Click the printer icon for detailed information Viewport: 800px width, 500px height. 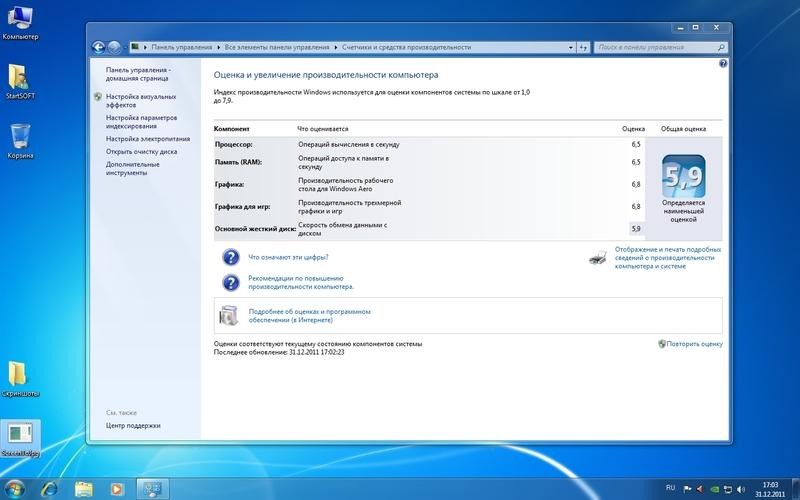point(598,257)
